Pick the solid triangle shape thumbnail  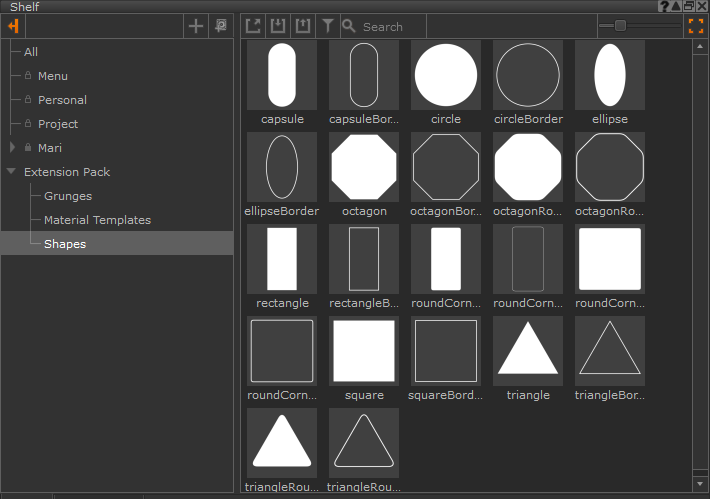pos(528,351)
